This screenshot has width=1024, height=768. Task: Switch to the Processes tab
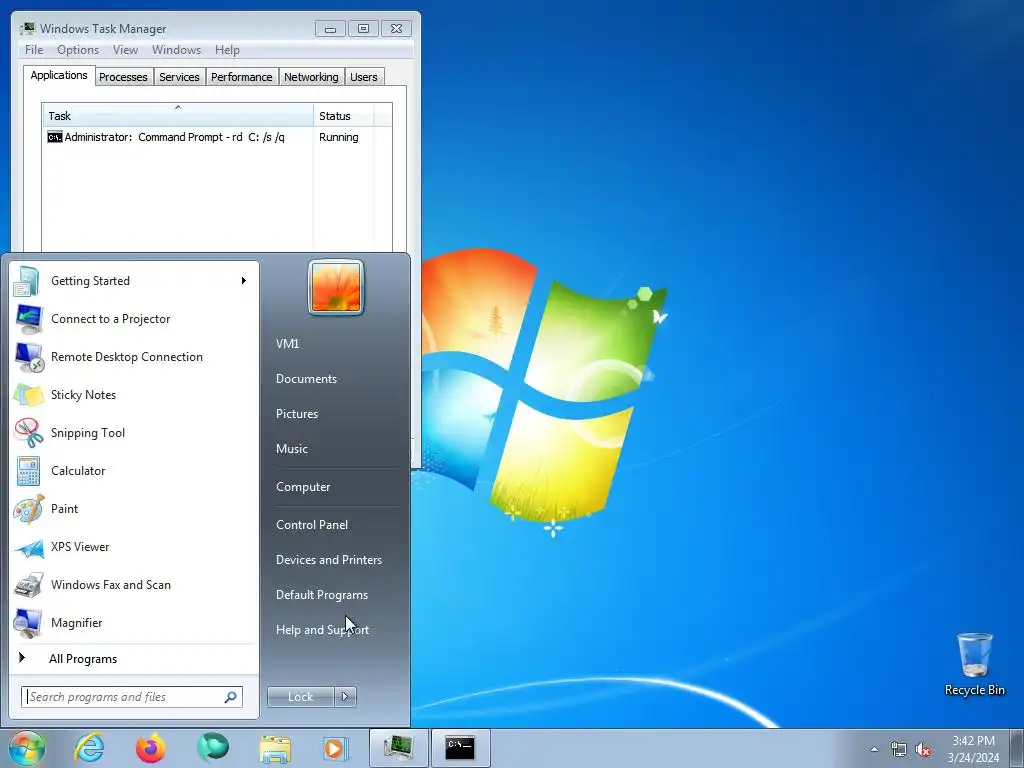coord(123,77)
